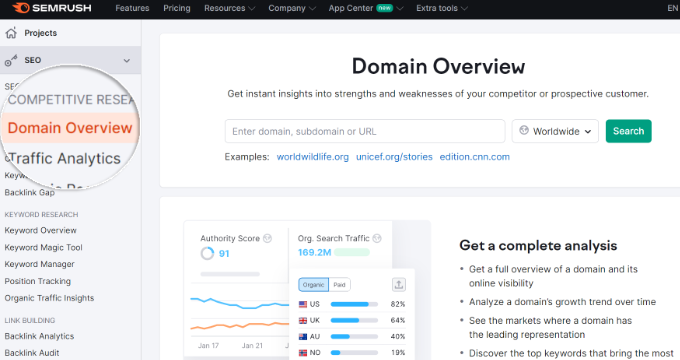Collapse the SEO section chevron
This screenshot has width=680, height=360.
127,60
